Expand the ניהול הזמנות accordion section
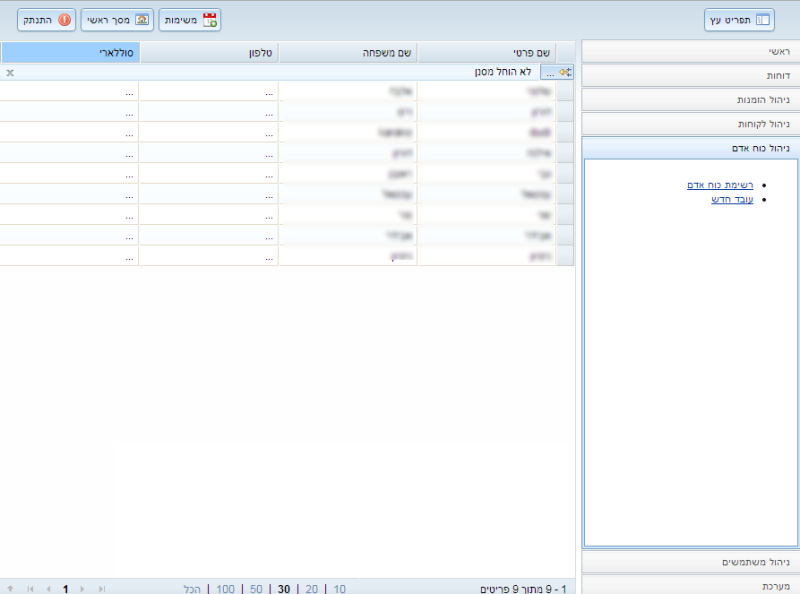Image resolution: width=800 pixels, height=594 pixels. pyautogui.click(x=690, y=100)
